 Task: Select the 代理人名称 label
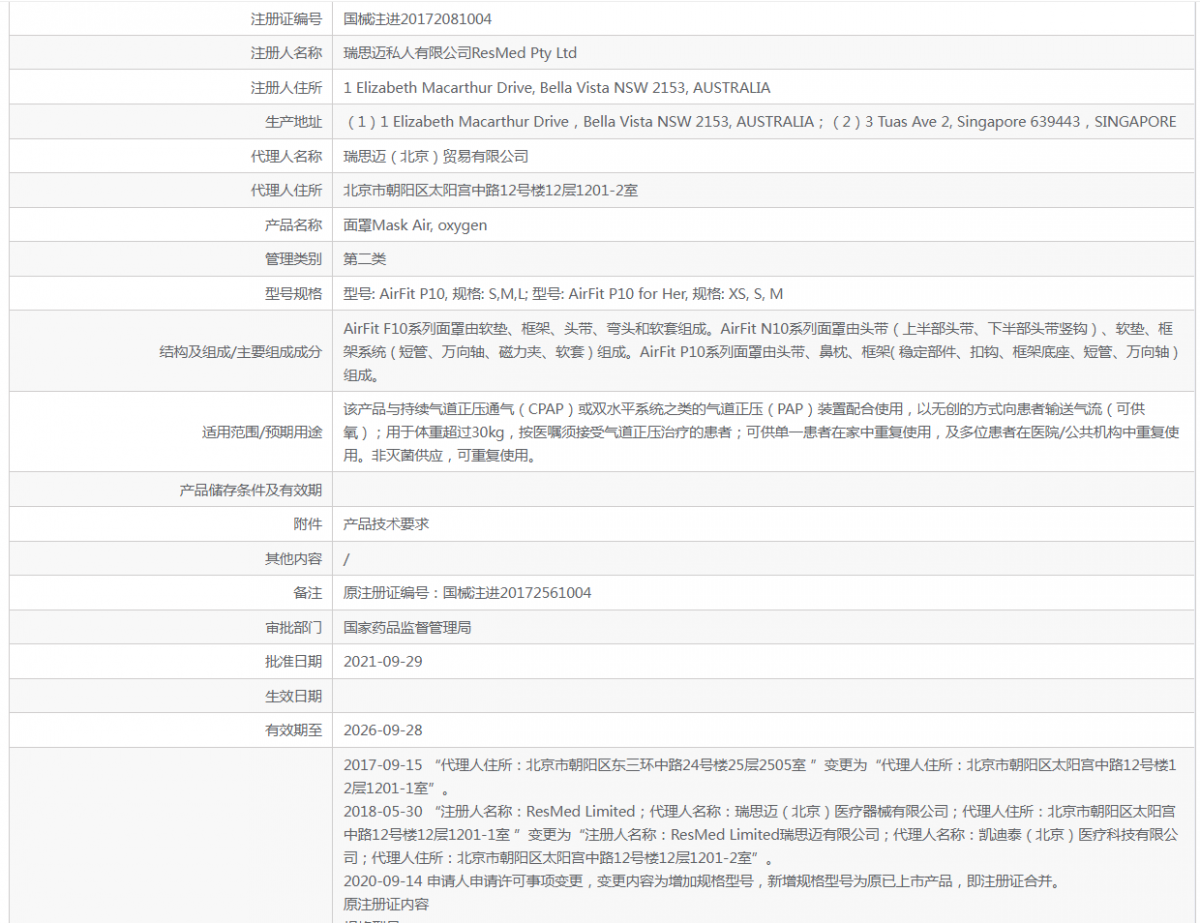285,156
